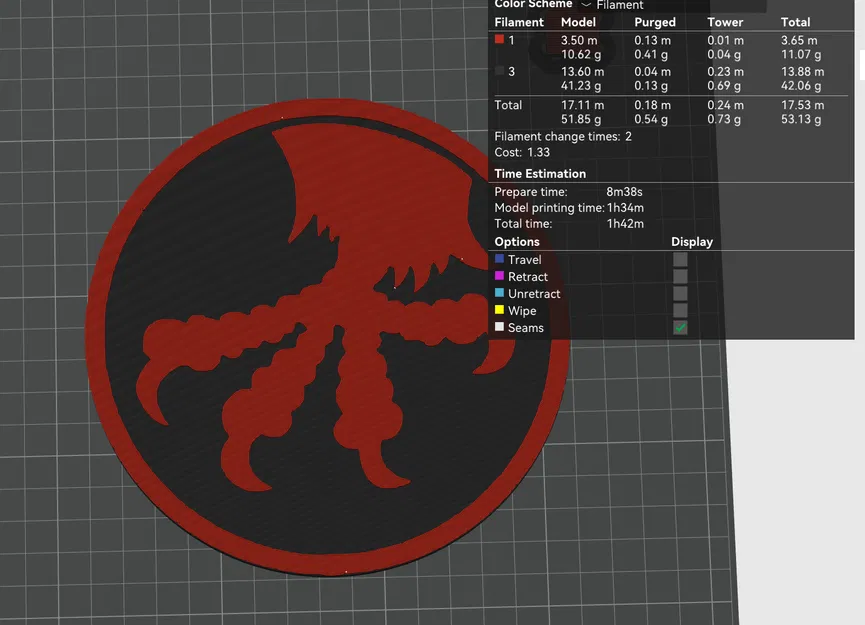Click the dark filament 3 color swatch
Screen dimensions: 865x625
(x=499, y=71)
